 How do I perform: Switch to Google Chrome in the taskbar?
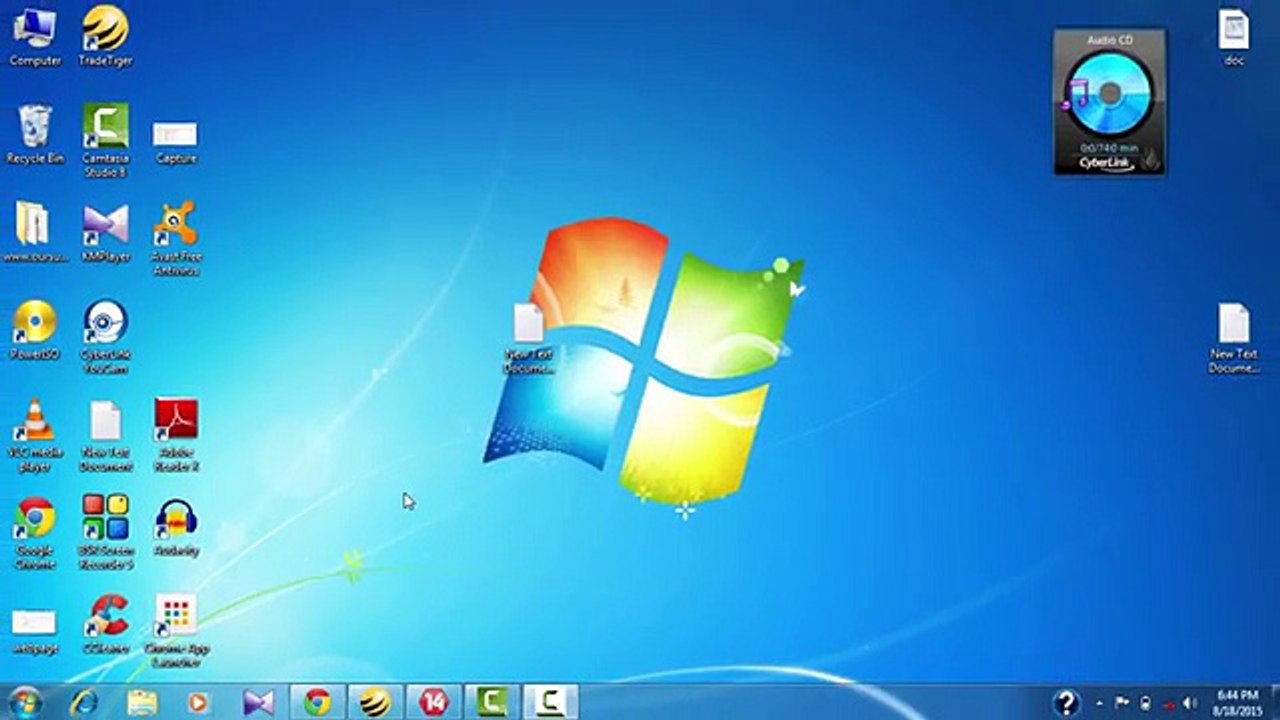tap(317, 703)
